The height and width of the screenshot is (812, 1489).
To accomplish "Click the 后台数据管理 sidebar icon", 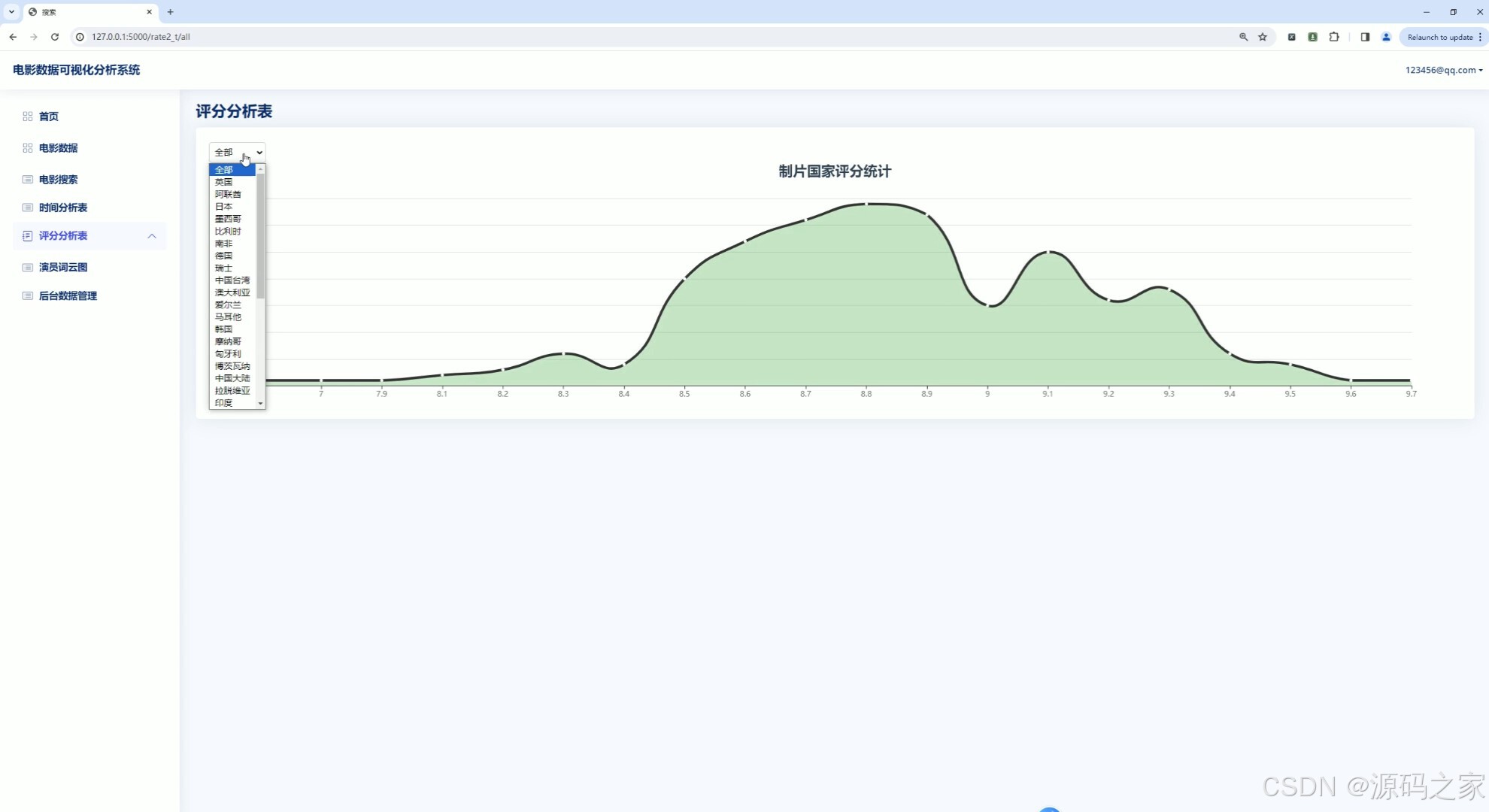I will pyautogui.click(x=28, y=296).
